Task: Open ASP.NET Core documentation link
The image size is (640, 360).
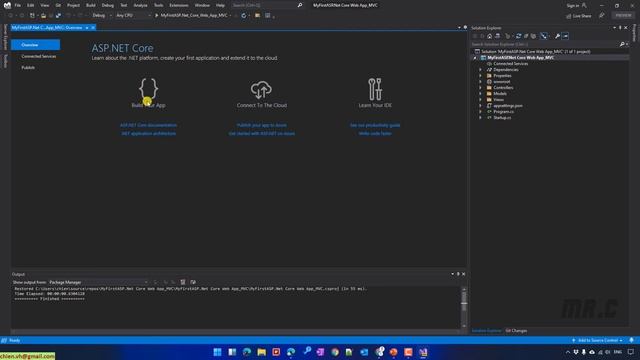Action: point(148,125)
